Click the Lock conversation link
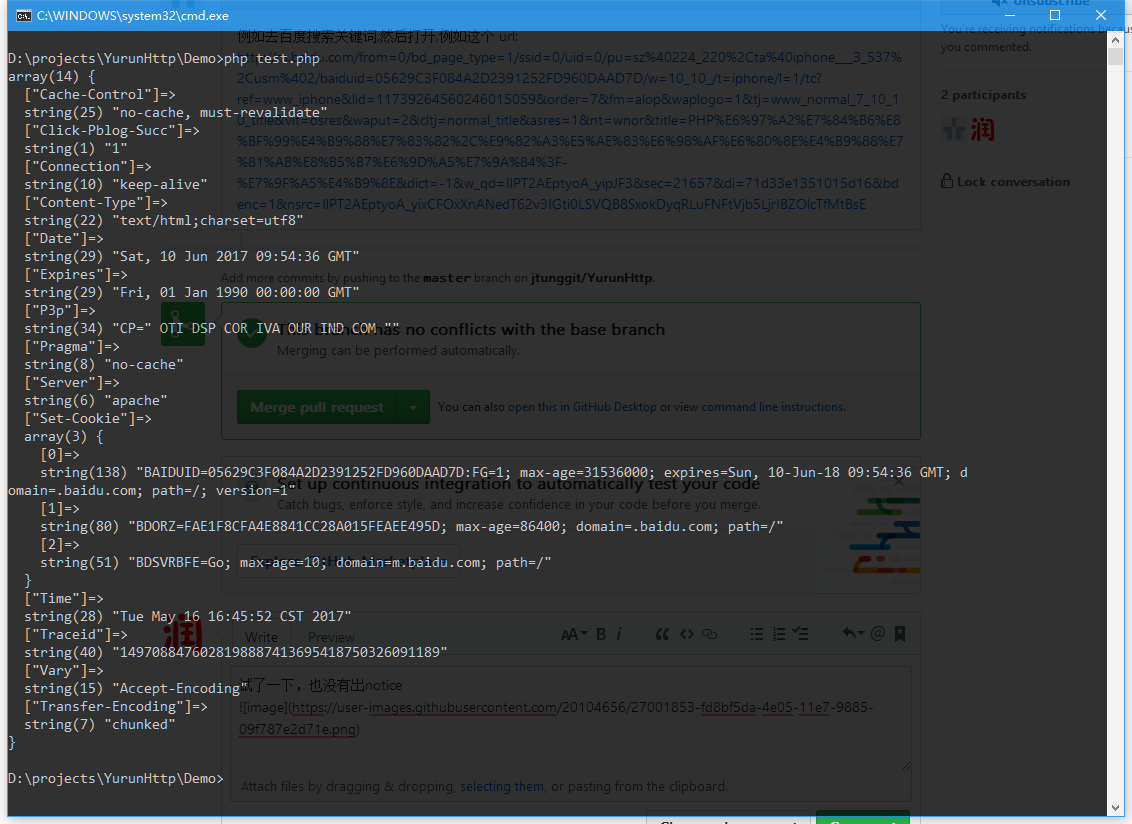Viewport: 1132px width, 824px height. click(x=1013, y=182)
